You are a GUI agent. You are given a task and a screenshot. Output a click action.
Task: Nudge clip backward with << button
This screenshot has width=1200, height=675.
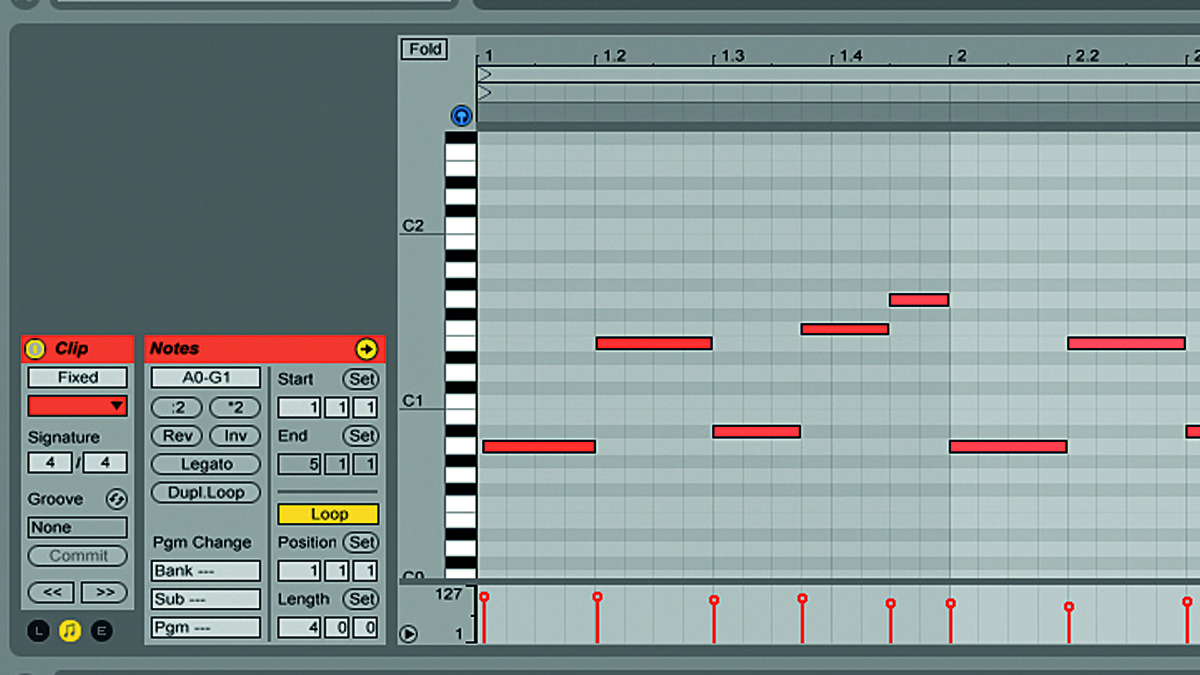[52, 592]
